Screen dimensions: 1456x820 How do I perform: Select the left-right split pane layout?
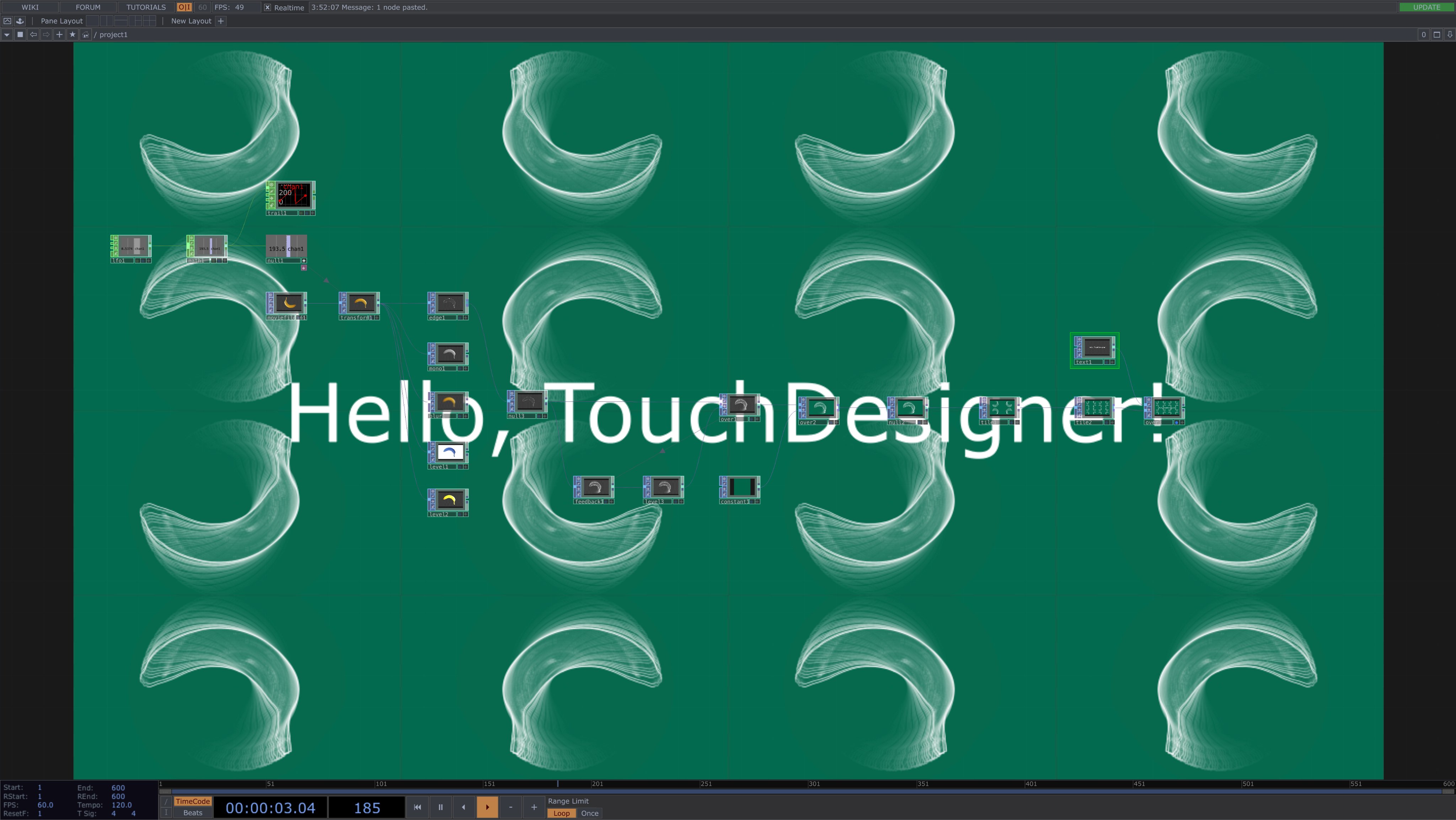tap(107, 21)
